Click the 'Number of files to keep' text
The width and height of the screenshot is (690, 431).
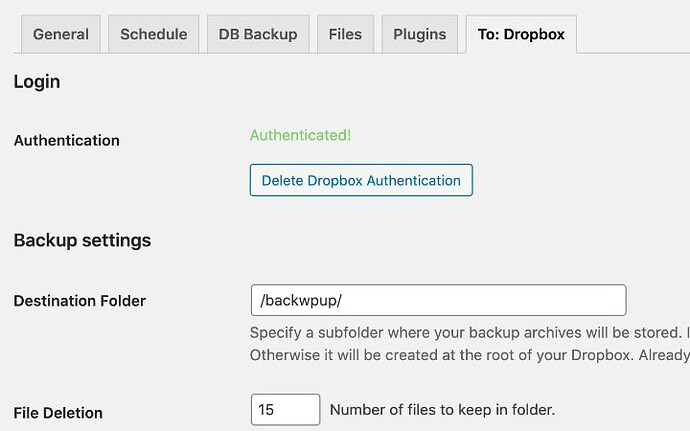tap(442, 410)
